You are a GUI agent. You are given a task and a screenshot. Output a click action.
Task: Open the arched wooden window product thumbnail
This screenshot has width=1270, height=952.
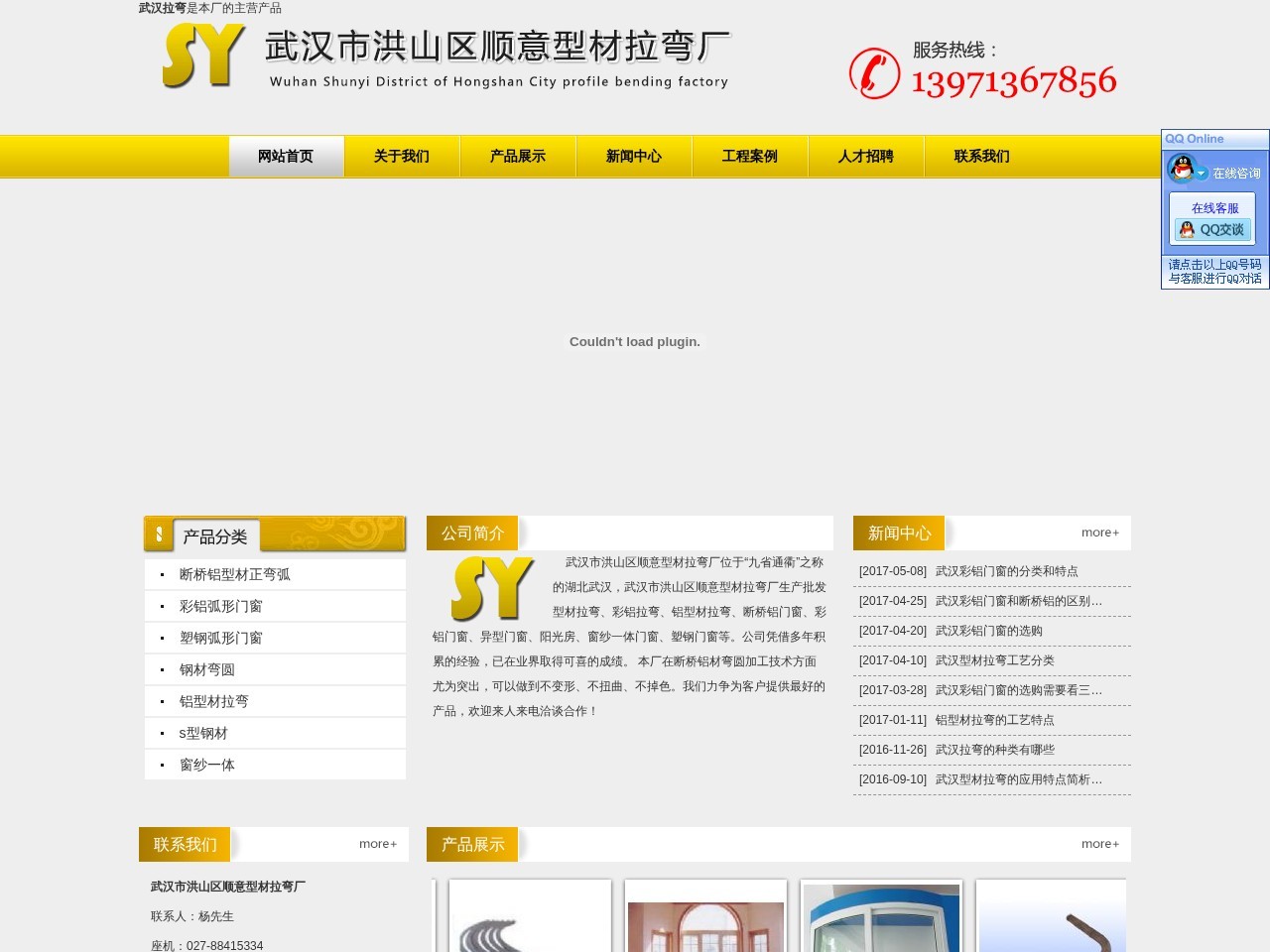pyautogui.click(x=705, y=916)
